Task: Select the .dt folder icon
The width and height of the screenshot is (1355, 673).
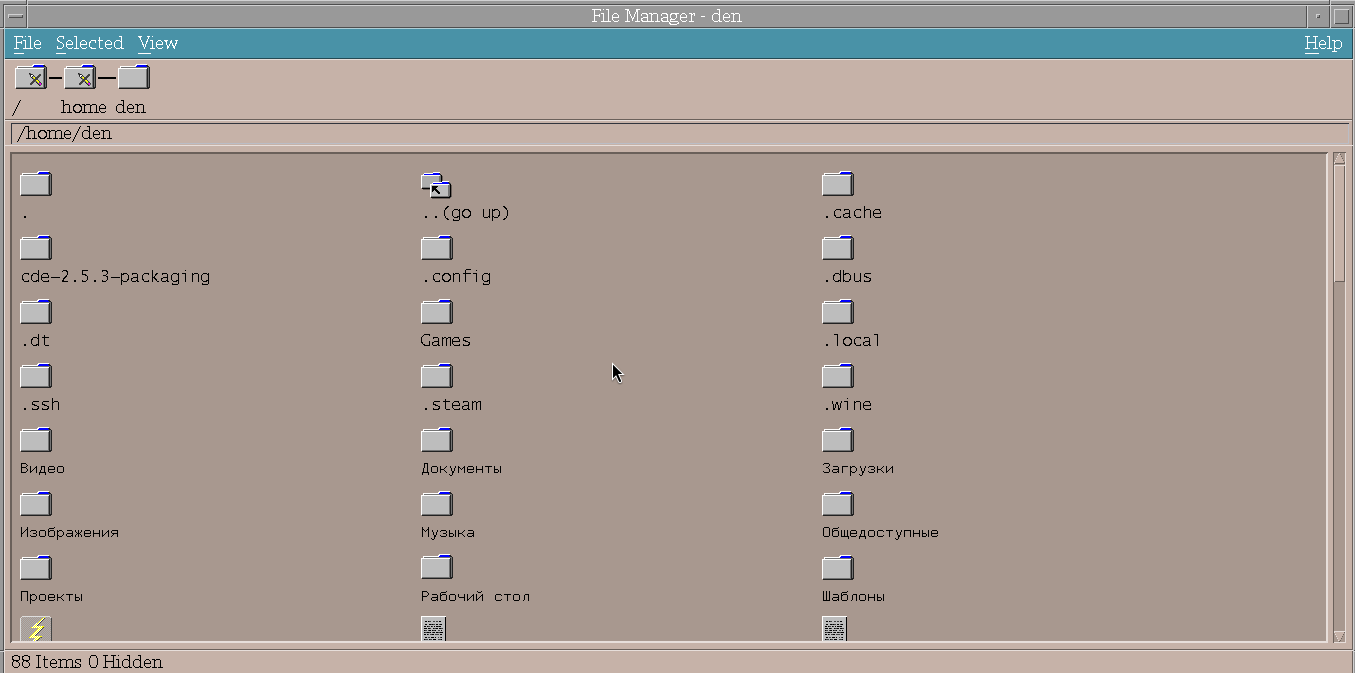Action: coord(36,312)
